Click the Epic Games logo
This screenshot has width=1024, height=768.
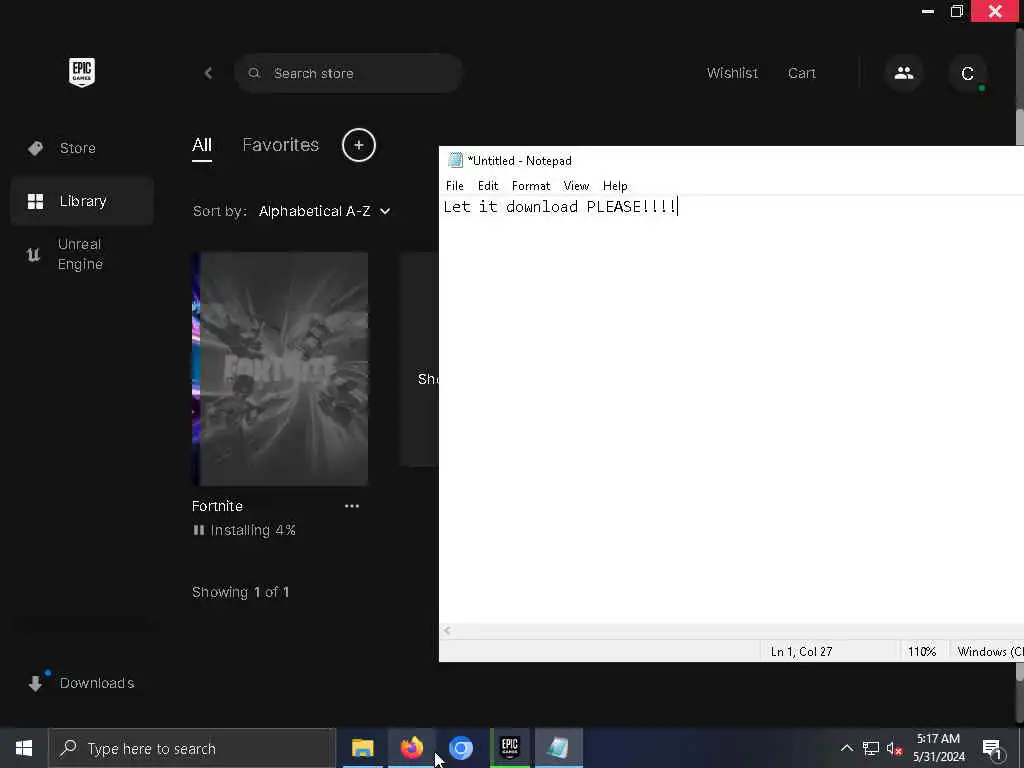82,72
